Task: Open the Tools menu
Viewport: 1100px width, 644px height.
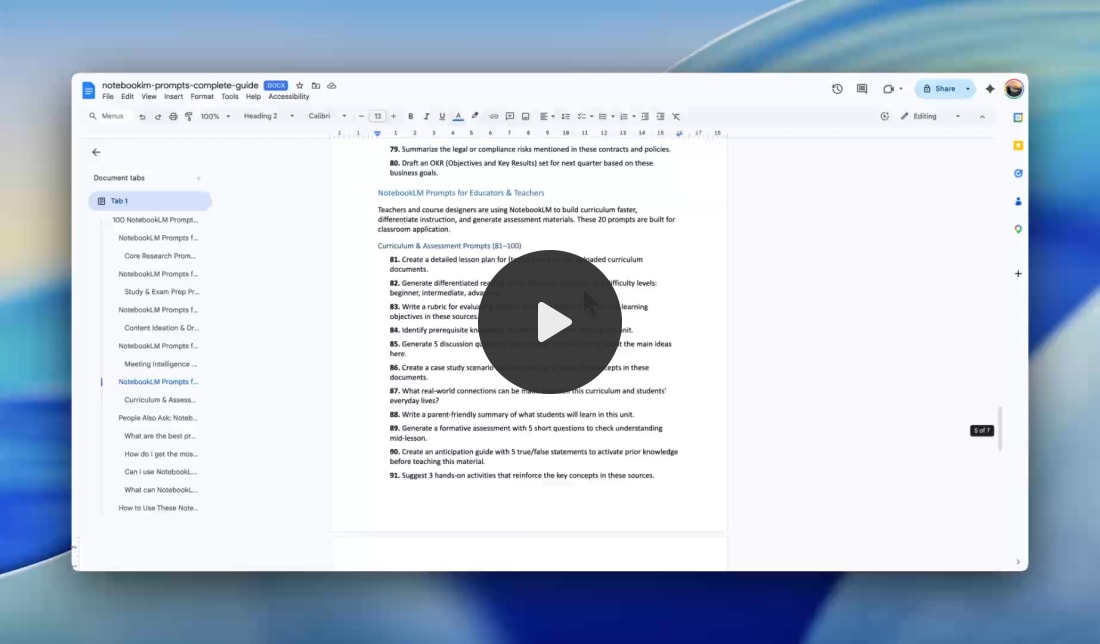Action: tap(229, 97)
